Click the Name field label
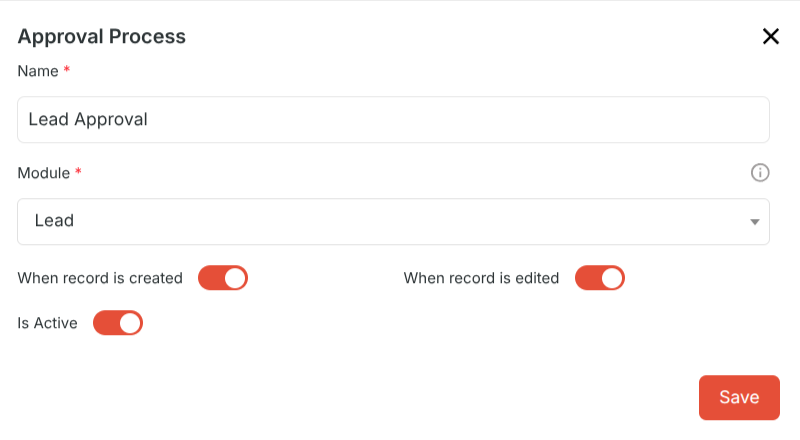The image size is (800, 440). click(x=38, y=71)
